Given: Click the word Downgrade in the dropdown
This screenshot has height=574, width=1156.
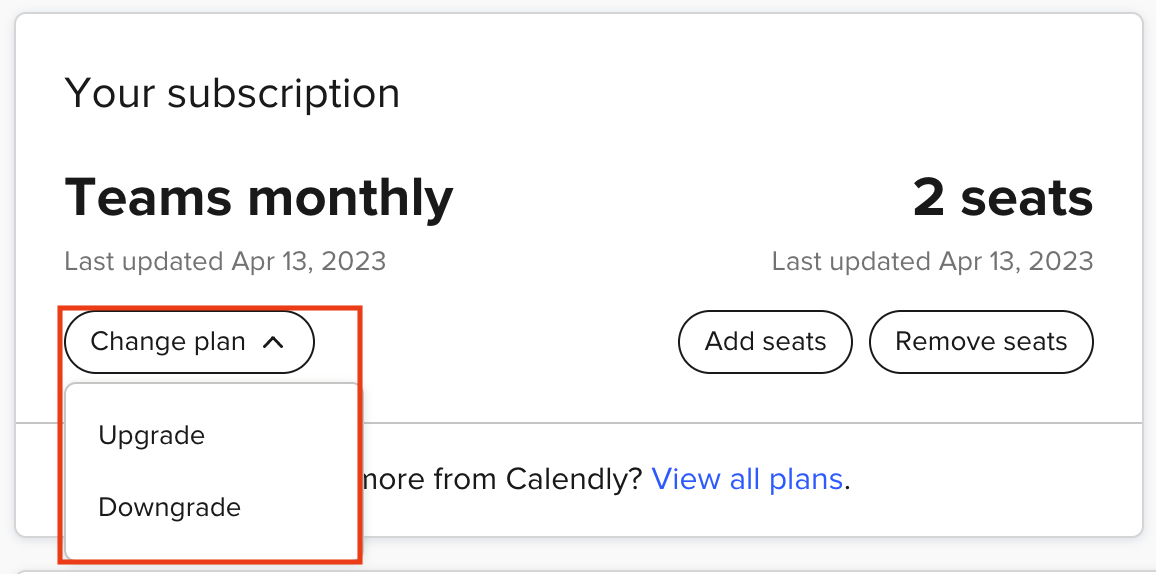Looking at the screenshot, I should point(170,507).
